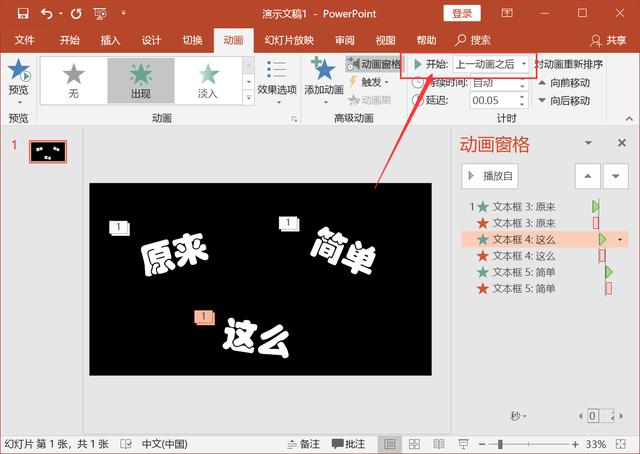Open the 文件 tab
The width and height of the screenshot is (640, 454).
24,40
